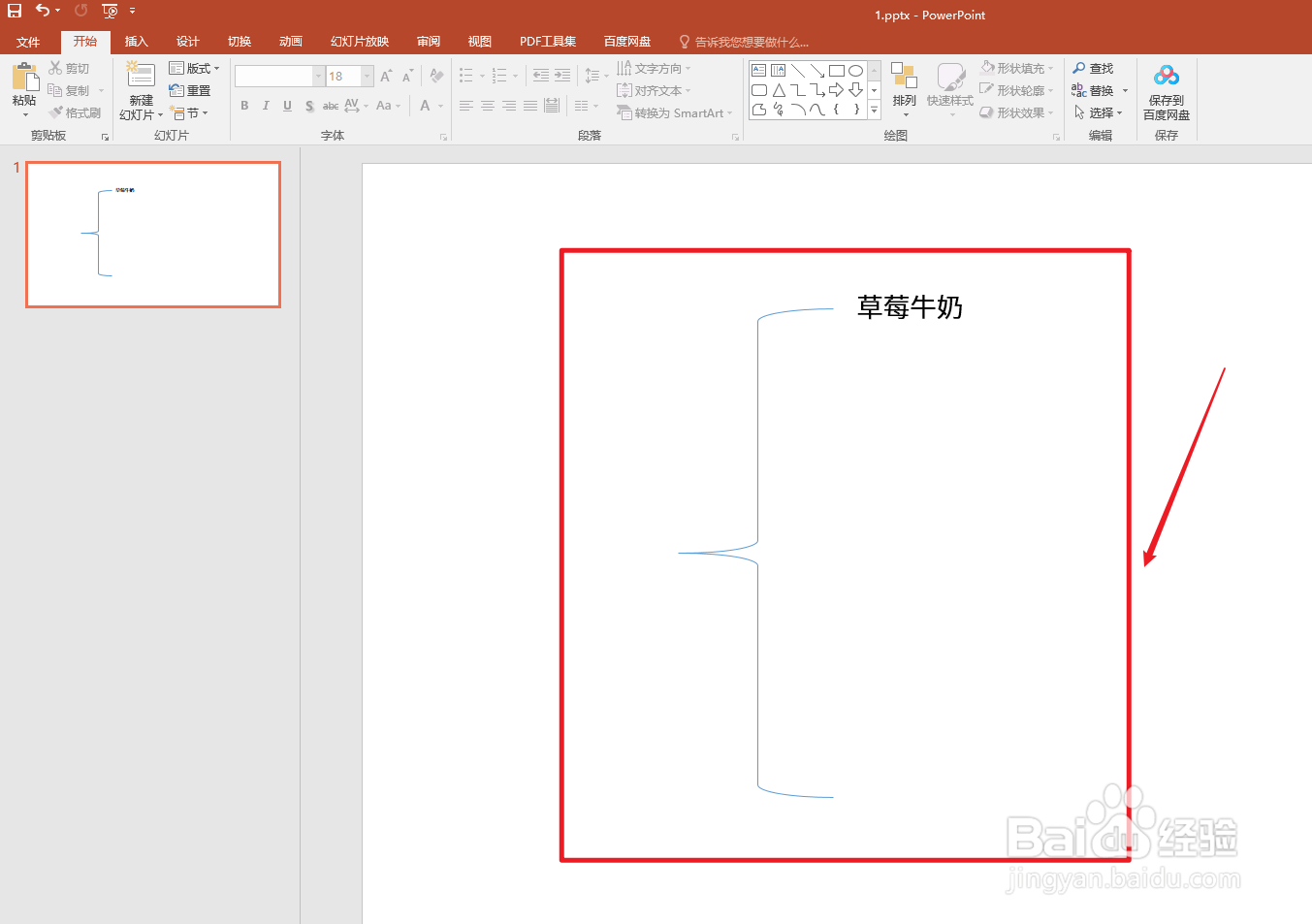Viewport: 1312px width, 924px height.
Task: Switch to Transitions (切换) tab
Action: (x=239, y=42)
